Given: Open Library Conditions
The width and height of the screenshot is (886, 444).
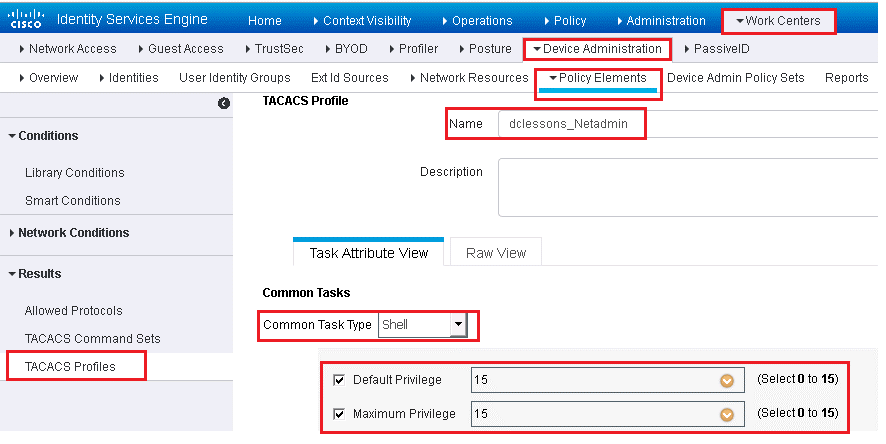Looking at the screenshot, I should [x=75, y=173].
